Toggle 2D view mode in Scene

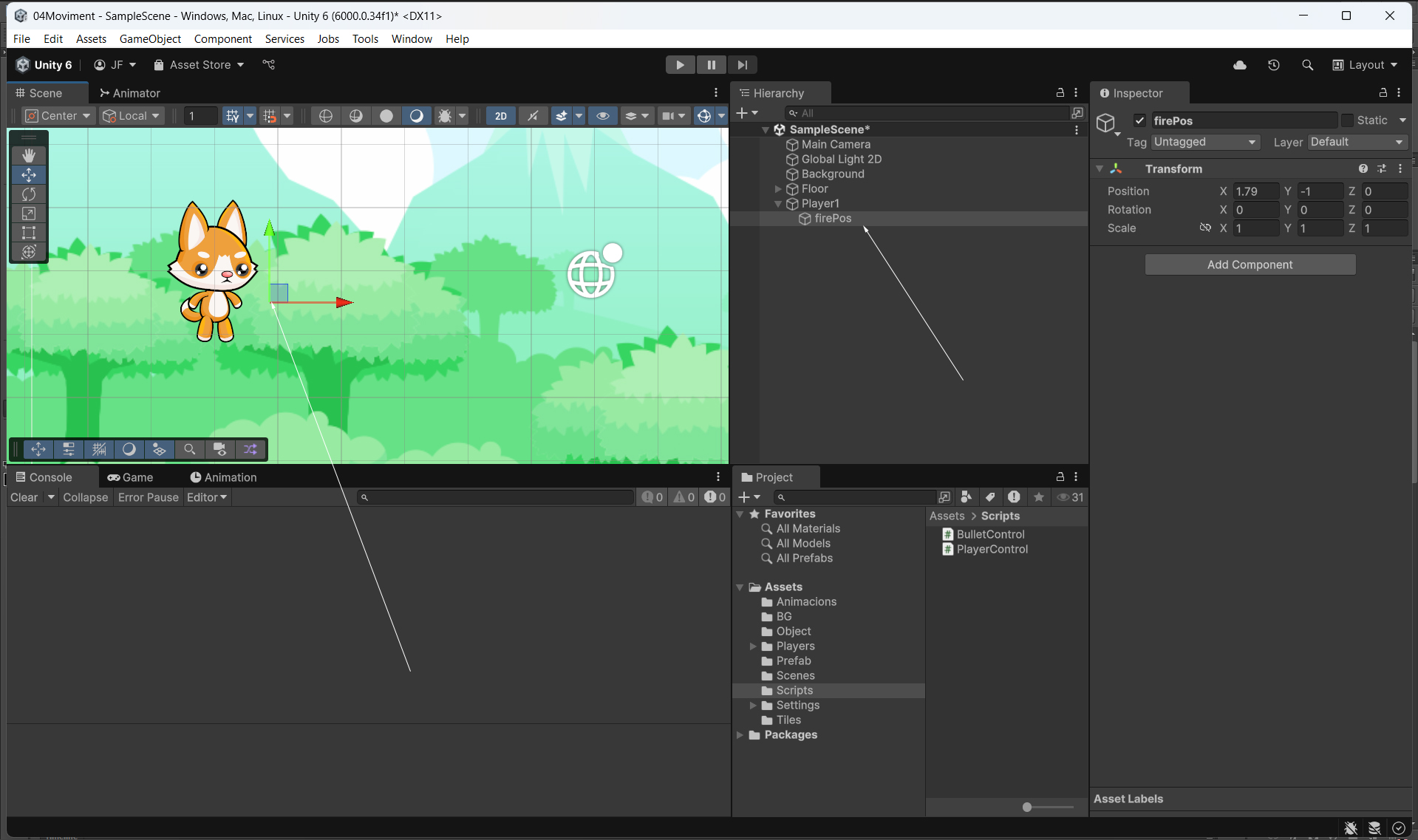click(x=500, y=116)
